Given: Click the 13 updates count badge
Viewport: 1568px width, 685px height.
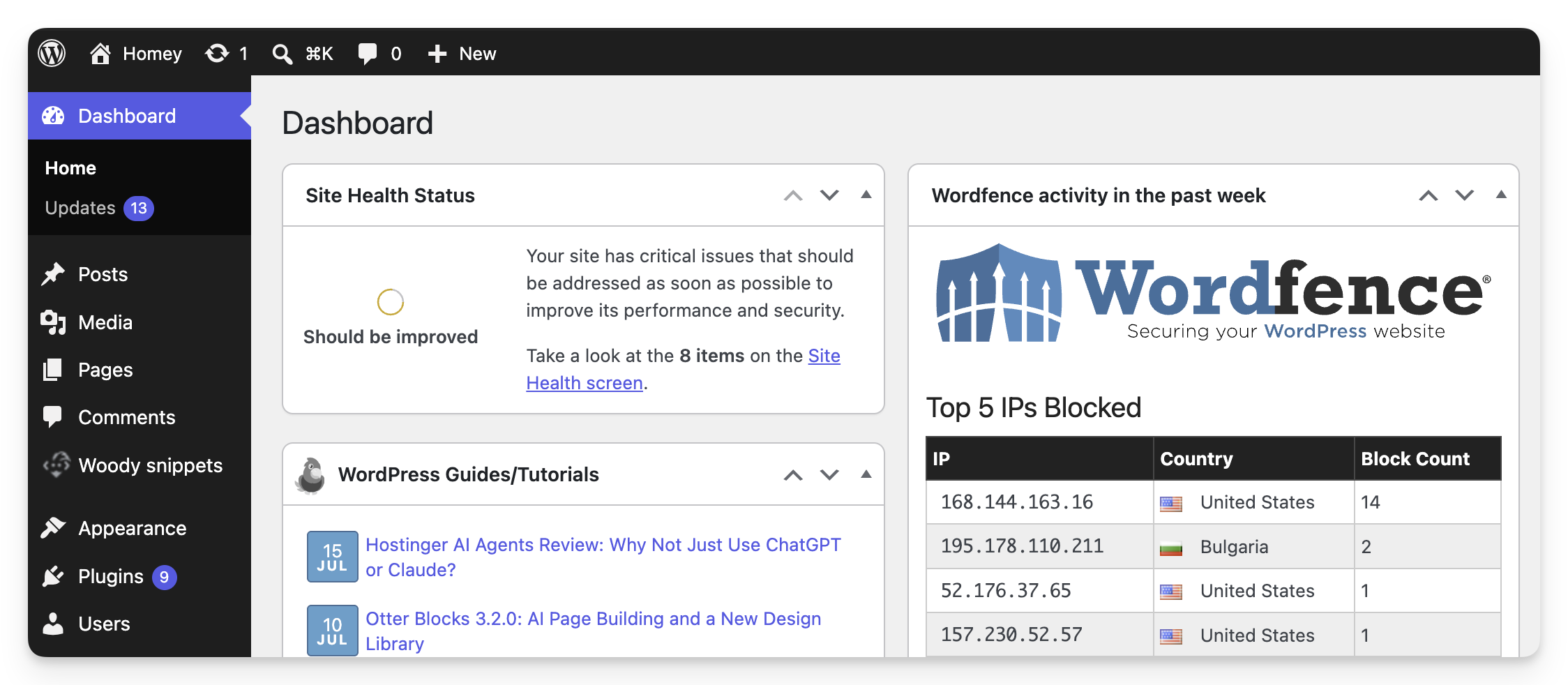Looking at the screenshot, I should [139, 208].
